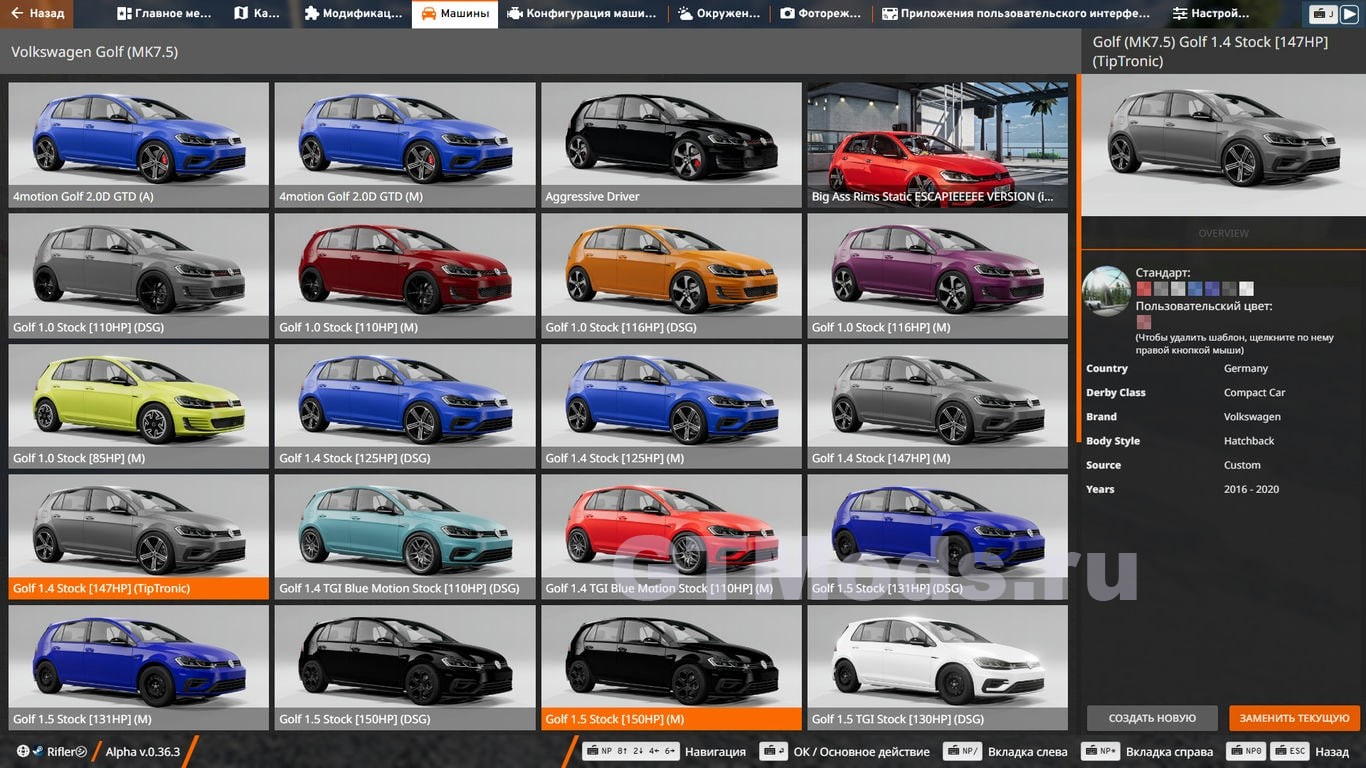The width and height of the screenshot is (1366, 768).
Task: Pick Golf 1.4 Stock [147HP] (M)
Action: (x=938, y=407)
